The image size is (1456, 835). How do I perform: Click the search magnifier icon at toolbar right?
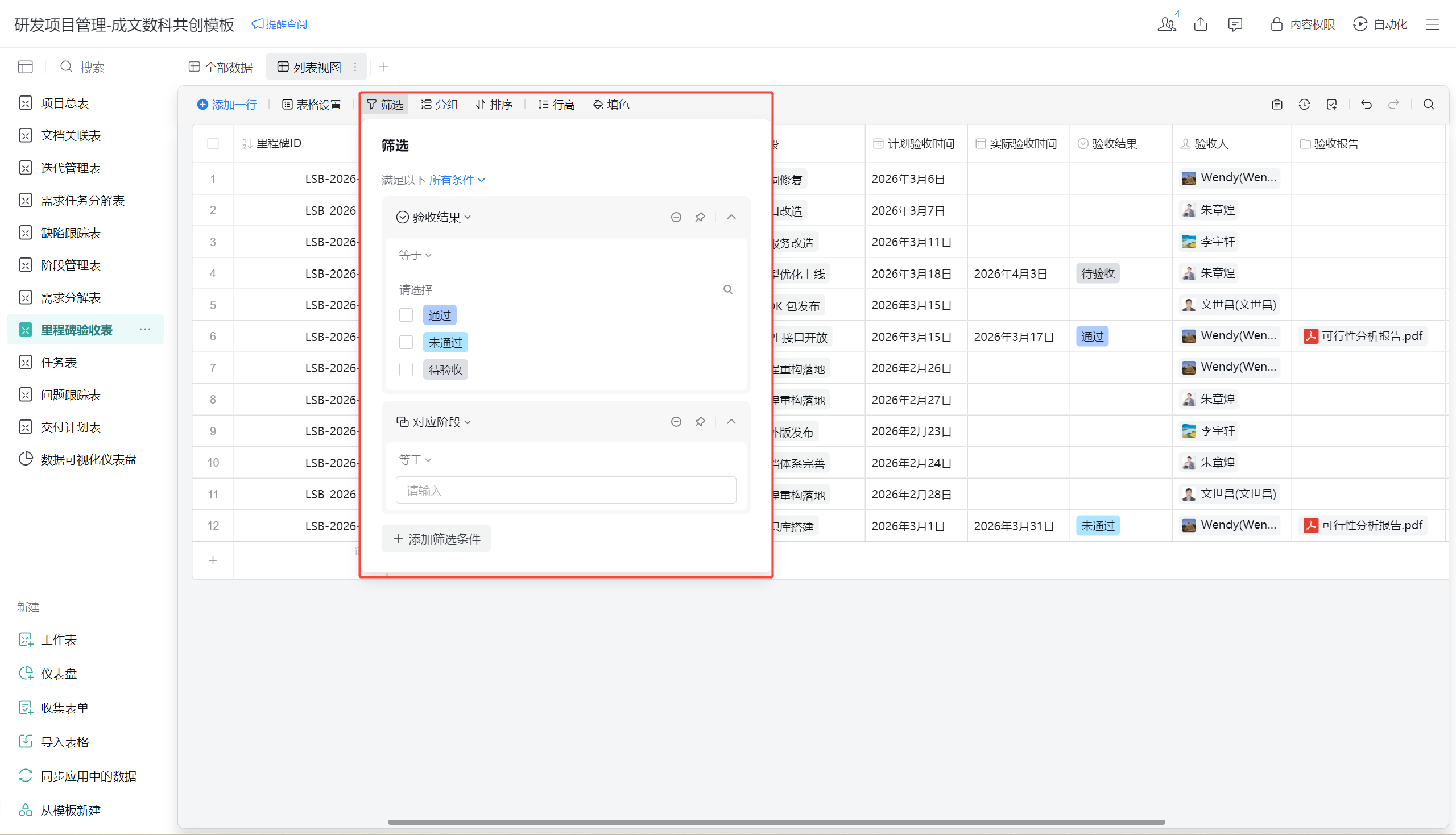pos(1429,105)
